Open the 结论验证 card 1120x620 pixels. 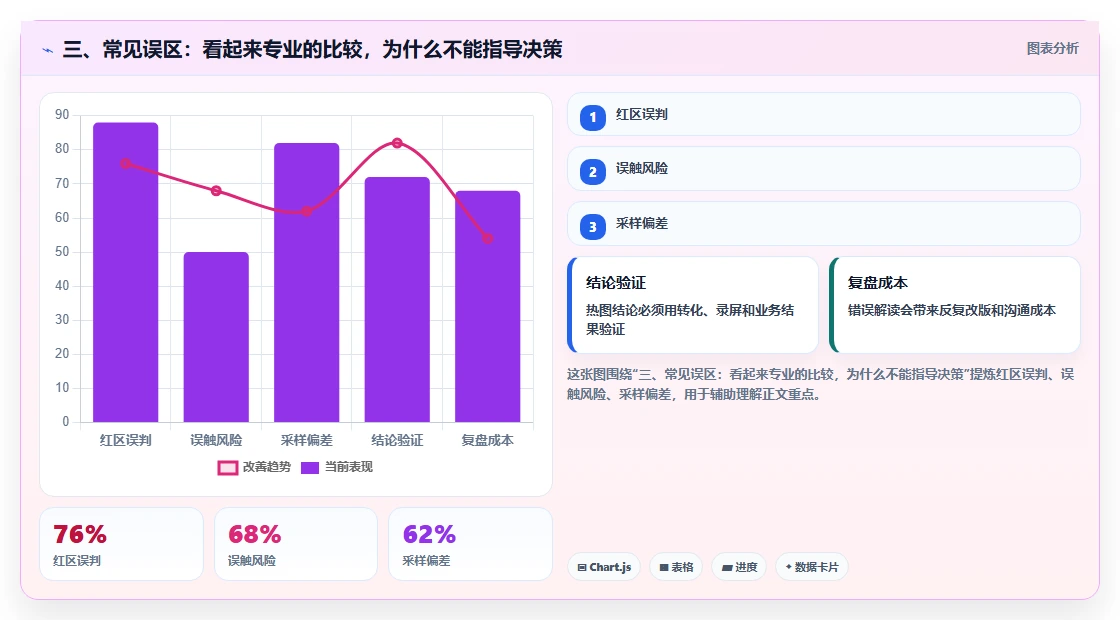point(693,305)
